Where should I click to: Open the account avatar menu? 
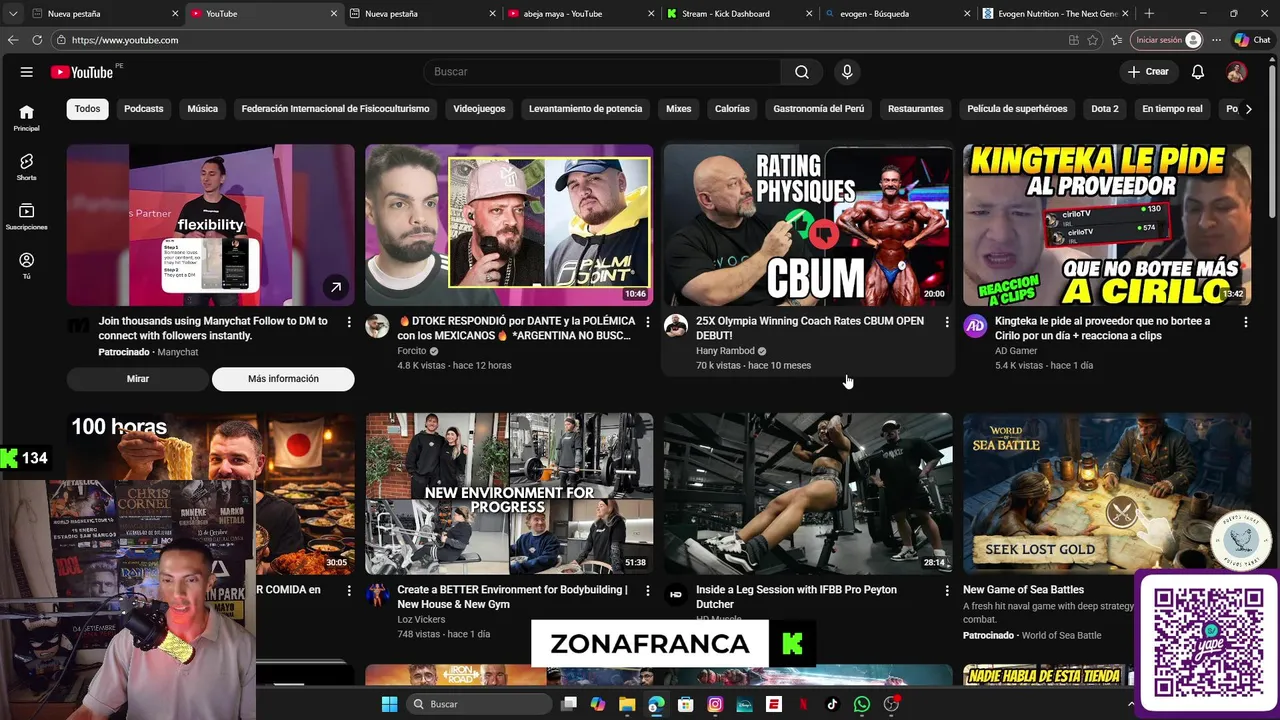click(1237, 72)
